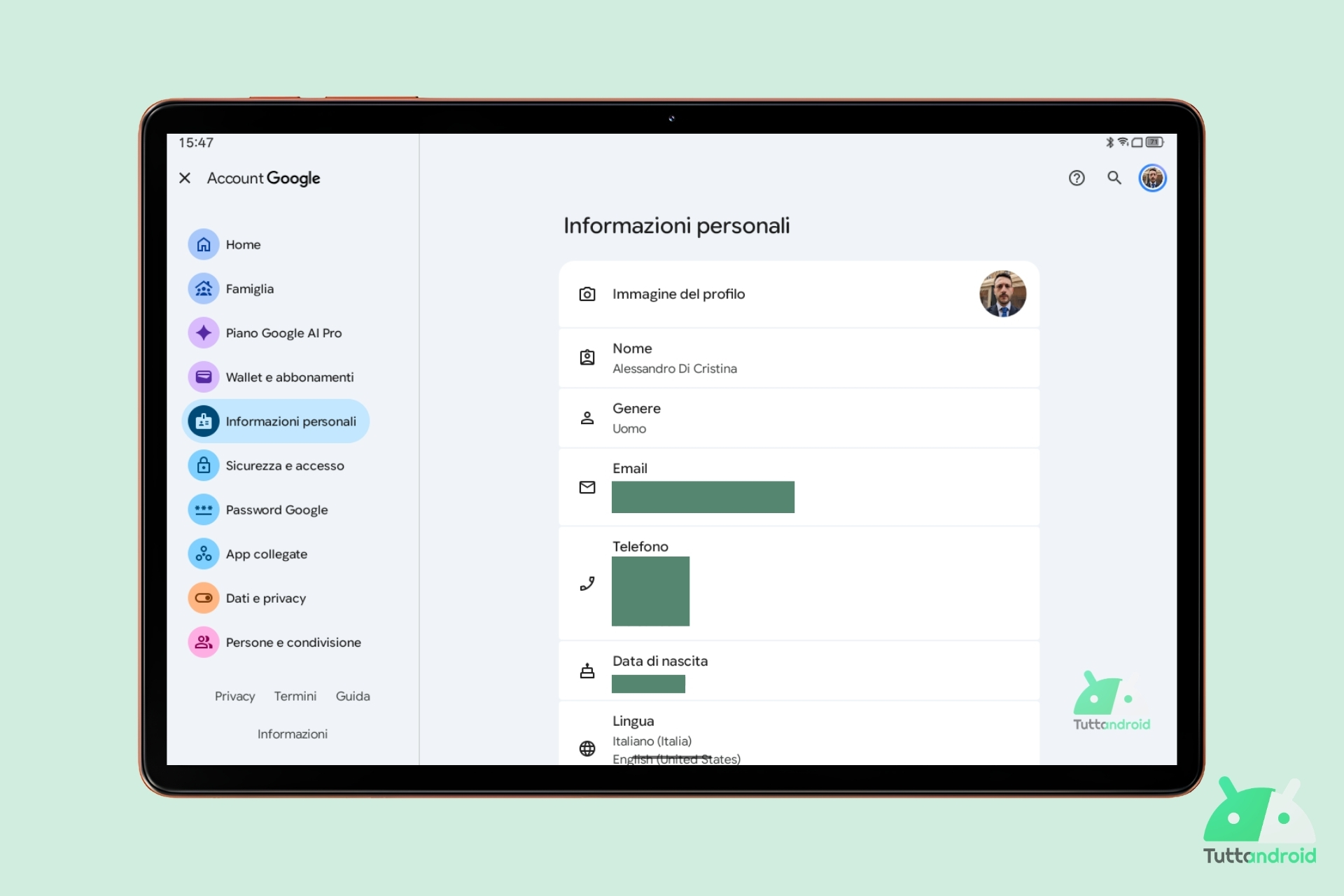
Task: Open the Data di nascita row
Action: click(799, 671)
